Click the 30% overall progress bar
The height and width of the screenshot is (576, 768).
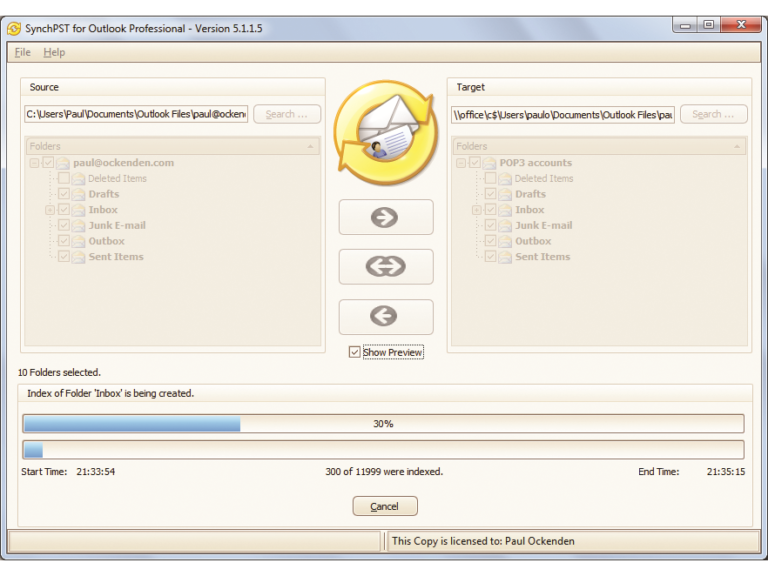coord(384,424)
